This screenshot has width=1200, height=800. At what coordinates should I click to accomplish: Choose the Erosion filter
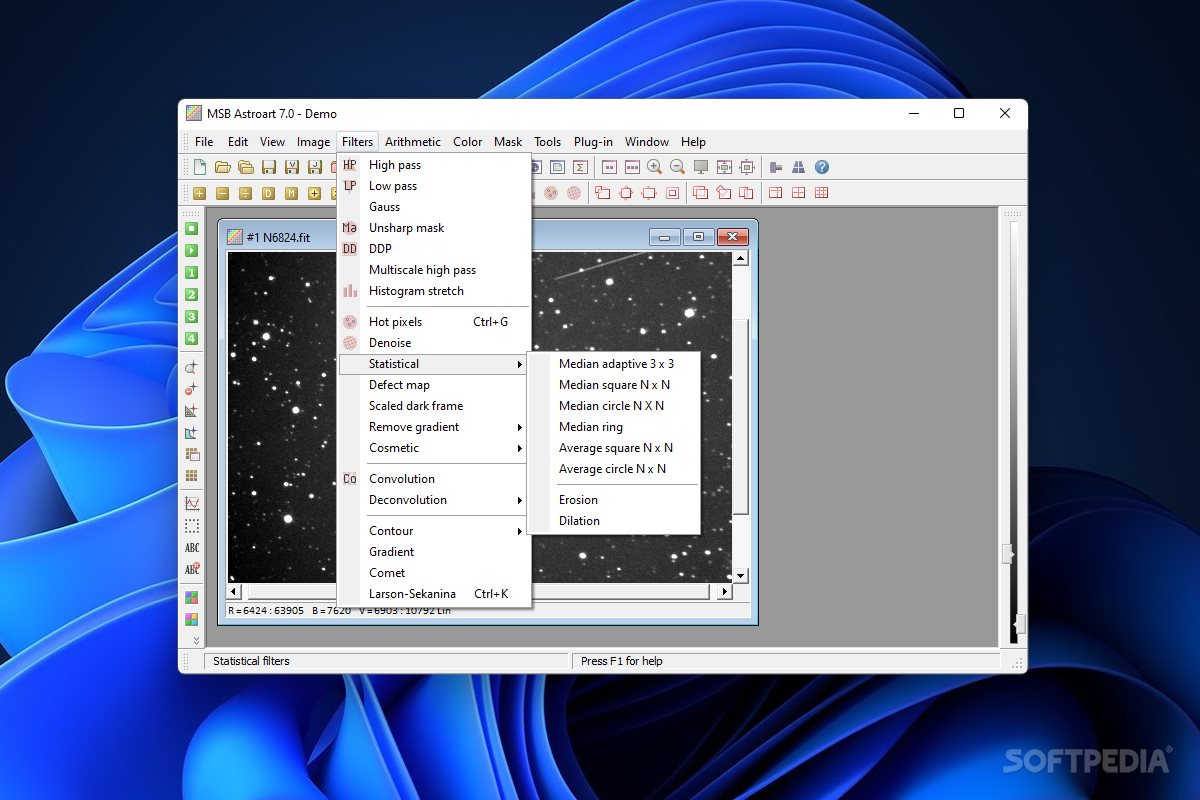(578, 500)
